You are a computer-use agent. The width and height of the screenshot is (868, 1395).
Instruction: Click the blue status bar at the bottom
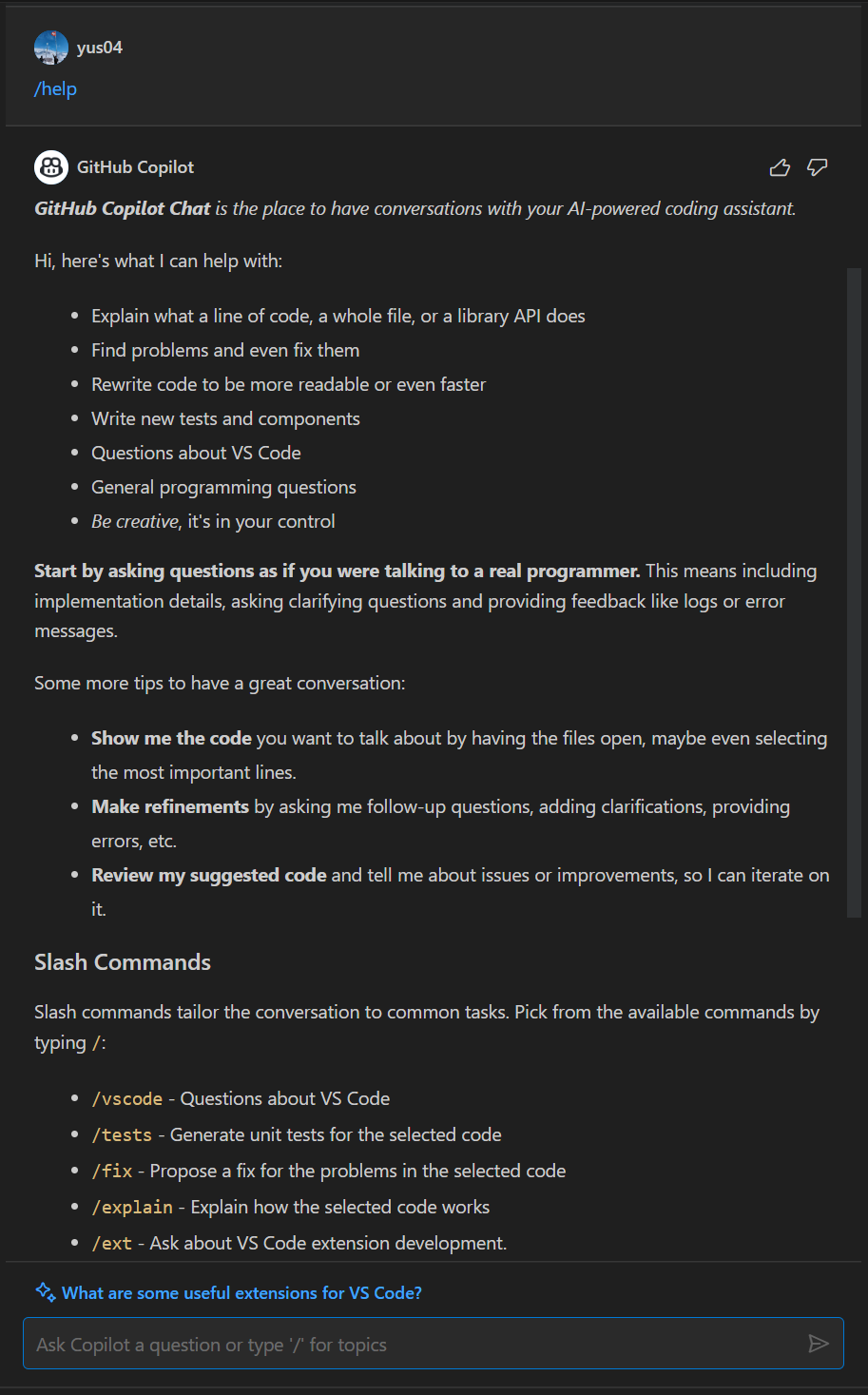(434, 1389)
